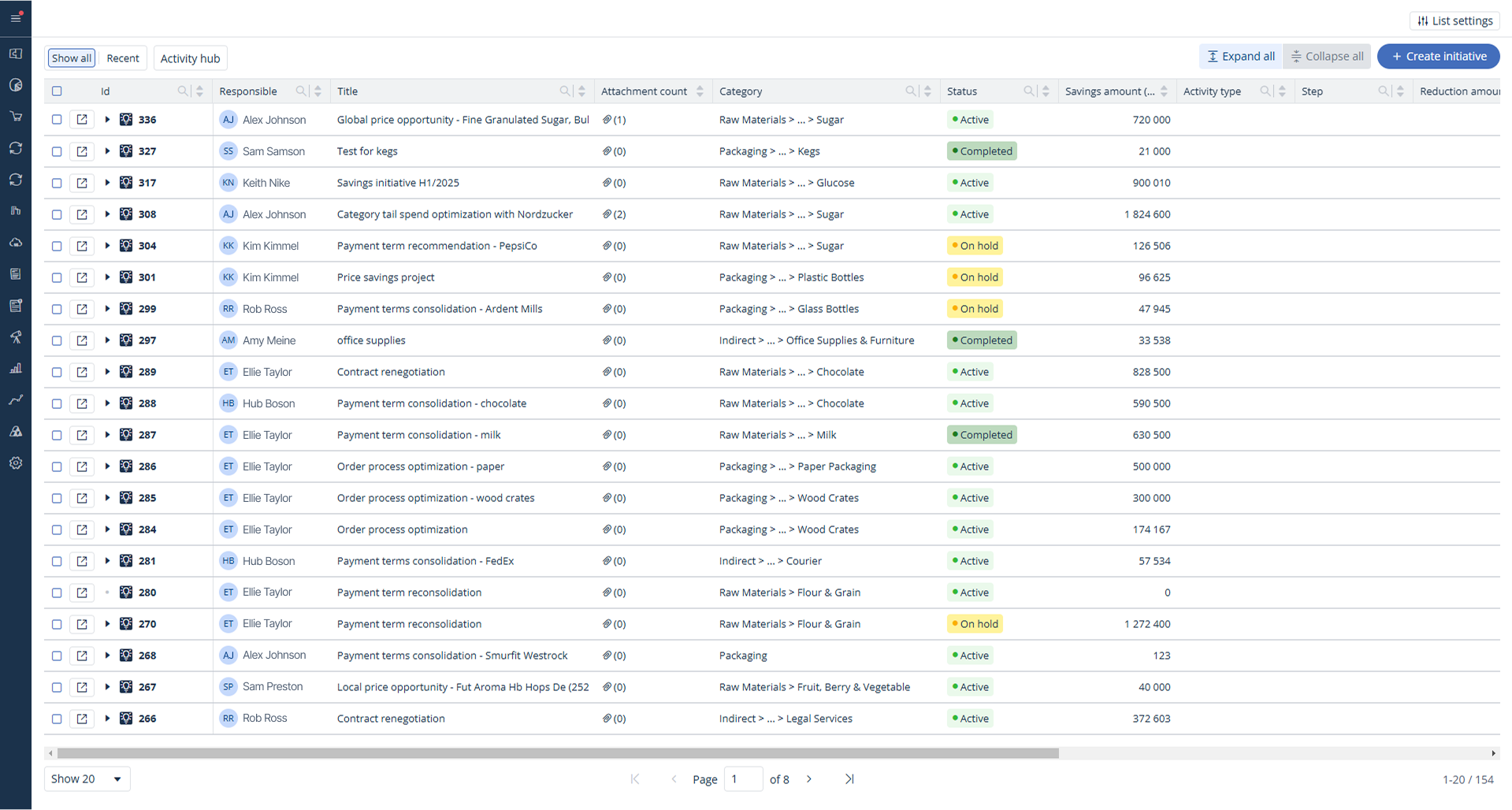Open List settings
The width and height of the screenshot is (1512, 810).
(1454, 21)
